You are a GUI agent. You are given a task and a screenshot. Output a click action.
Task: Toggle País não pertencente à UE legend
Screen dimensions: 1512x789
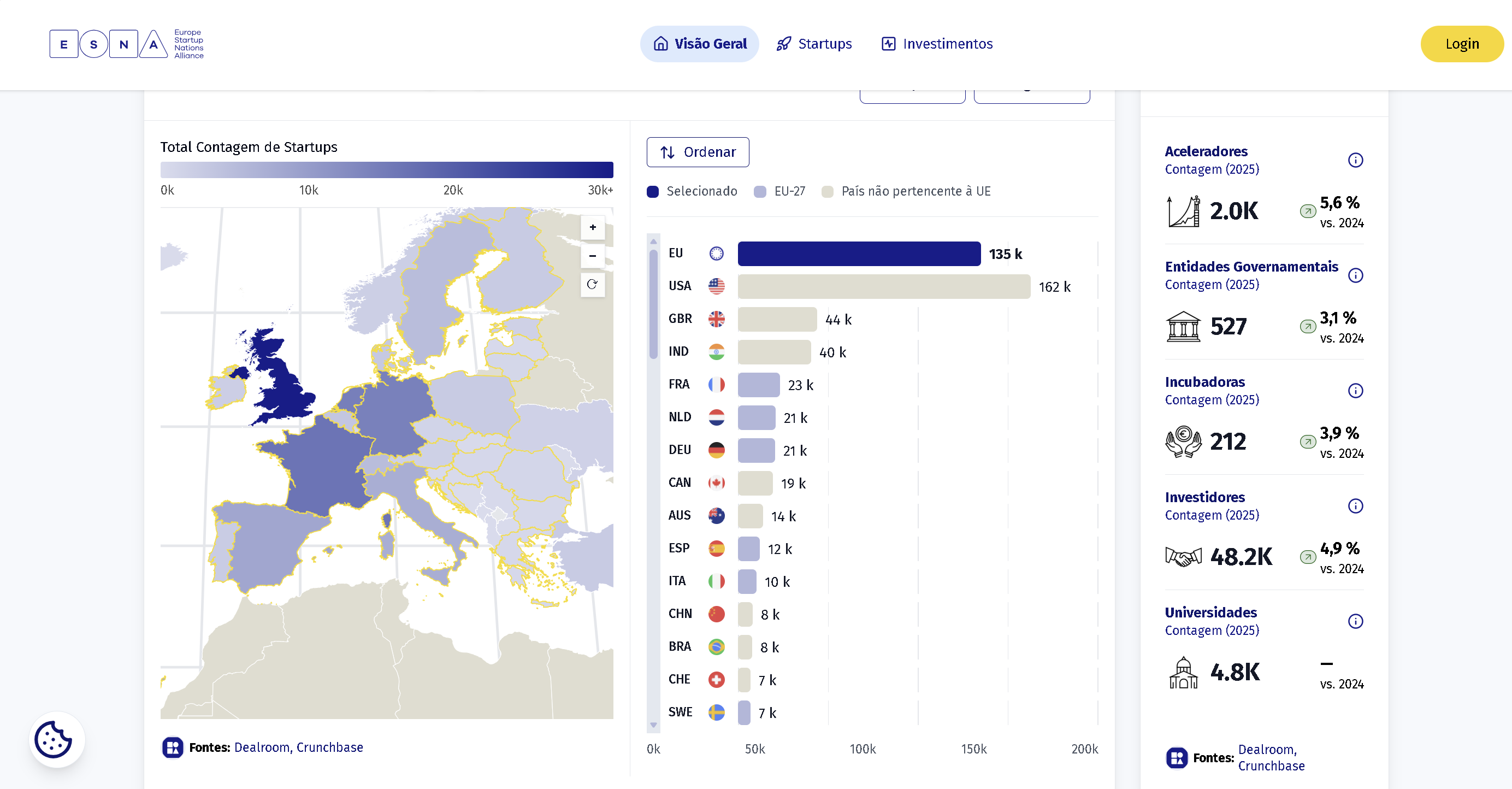coord(906,191)
